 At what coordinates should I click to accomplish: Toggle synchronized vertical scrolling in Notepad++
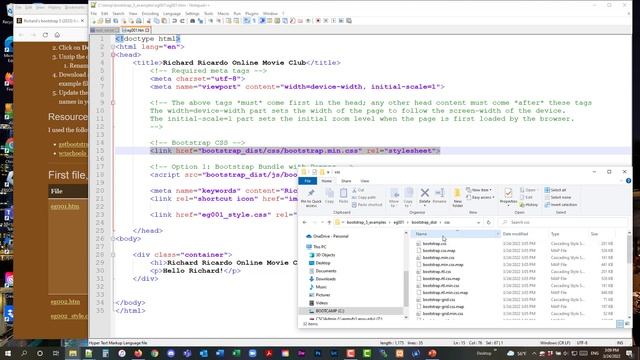[229, 21]
